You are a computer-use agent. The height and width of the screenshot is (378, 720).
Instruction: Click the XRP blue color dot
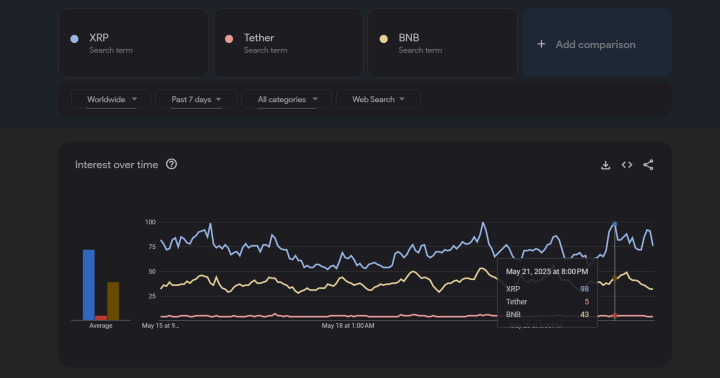74,39
